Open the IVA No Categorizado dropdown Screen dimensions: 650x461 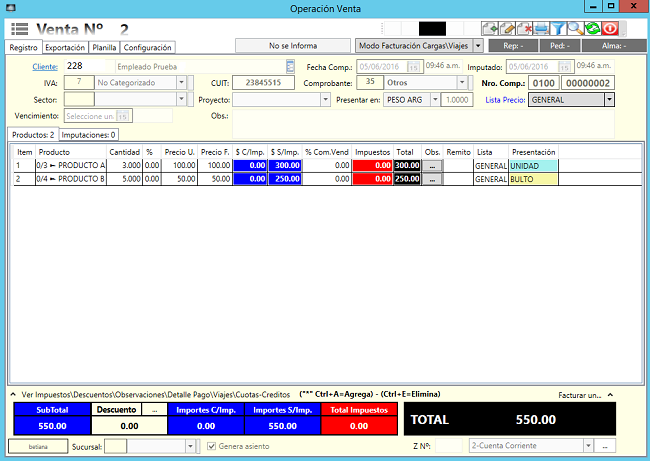click(x=181, y=82)
